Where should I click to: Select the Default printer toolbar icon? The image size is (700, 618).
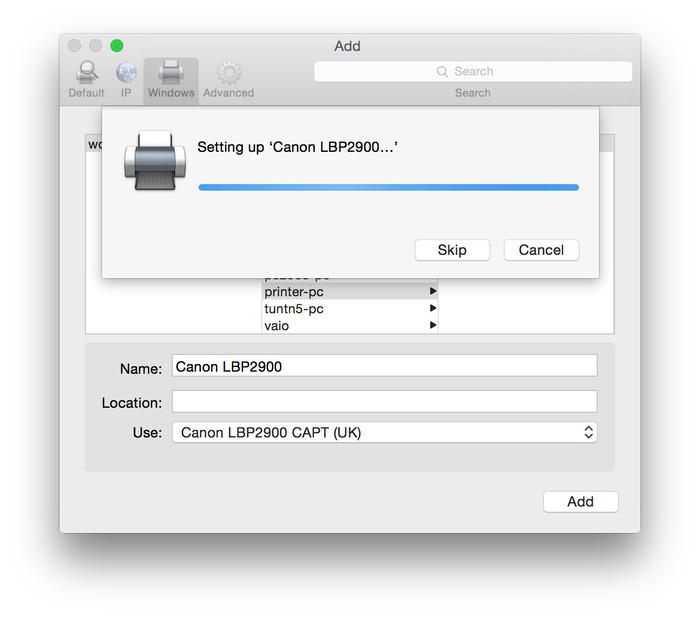[87, 72]
